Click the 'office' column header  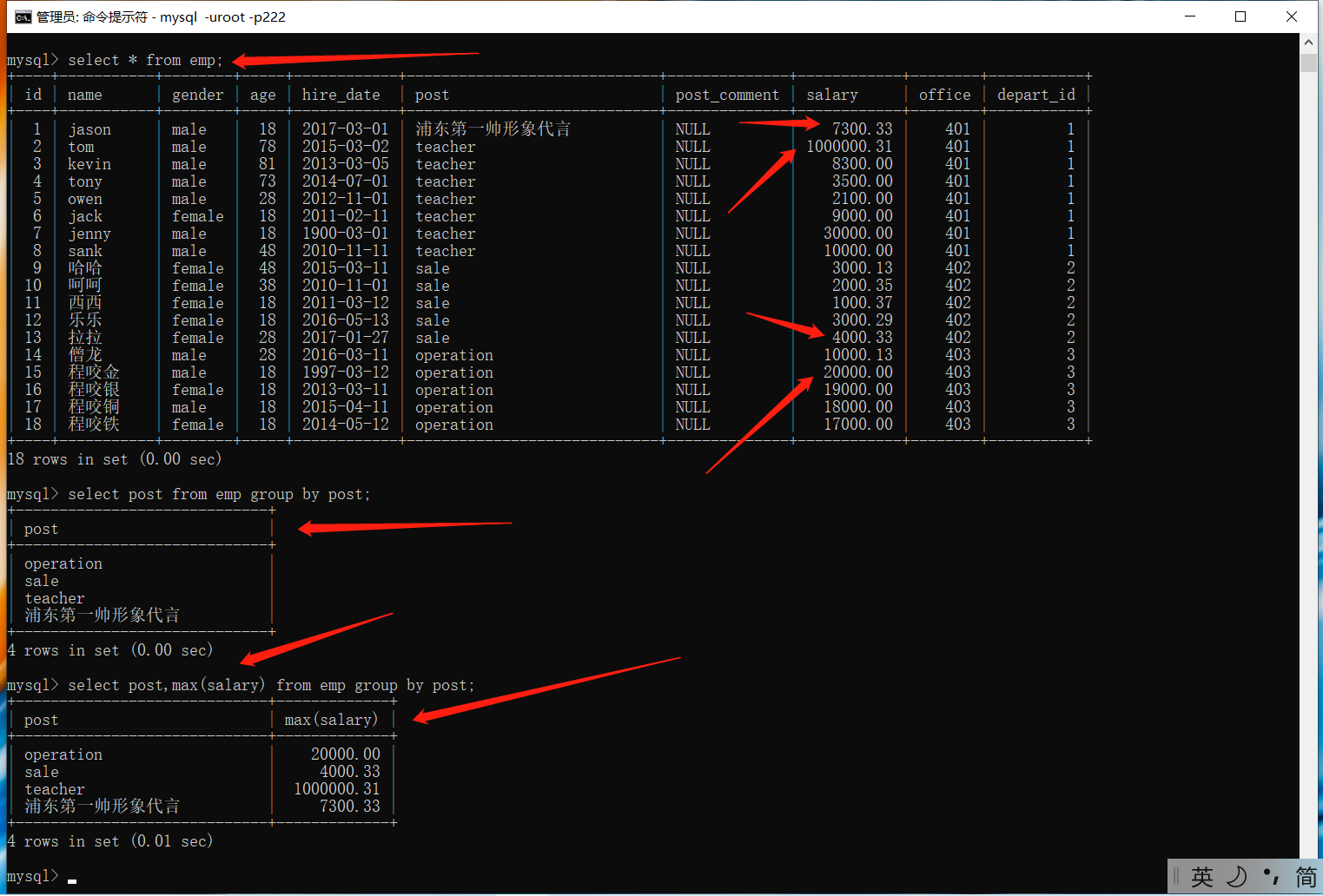point(945,95)
